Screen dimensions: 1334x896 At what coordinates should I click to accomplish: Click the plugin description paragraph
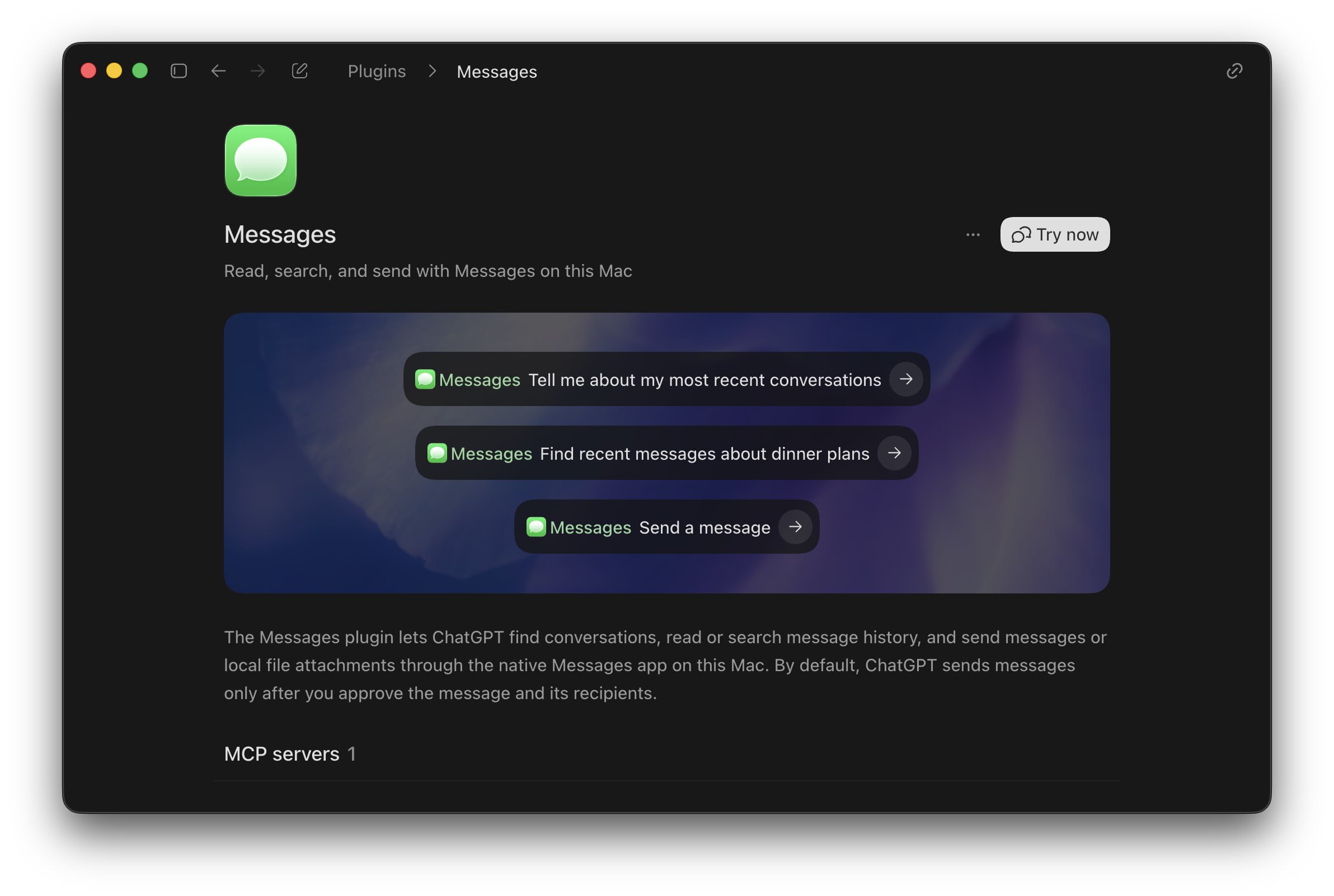(x=665, y=664)
